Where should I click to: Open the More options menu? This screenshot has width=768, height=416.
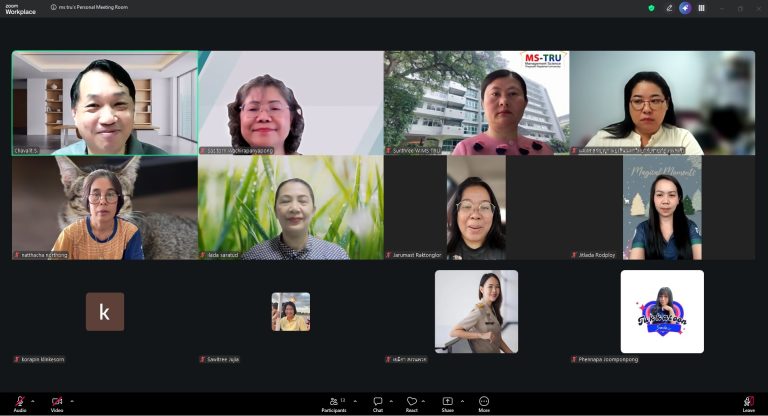click(x=484, y=404)
